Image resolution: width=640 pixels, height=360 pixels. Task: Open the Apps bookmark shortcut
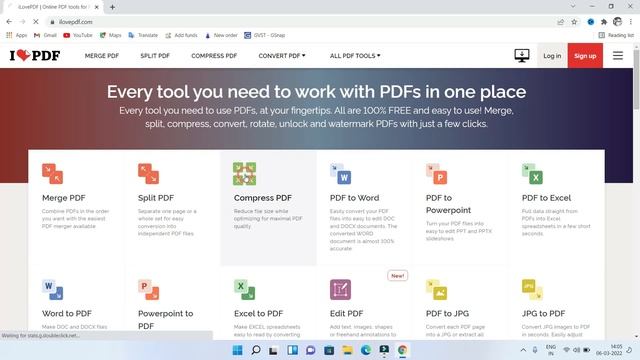coord(16,36)
